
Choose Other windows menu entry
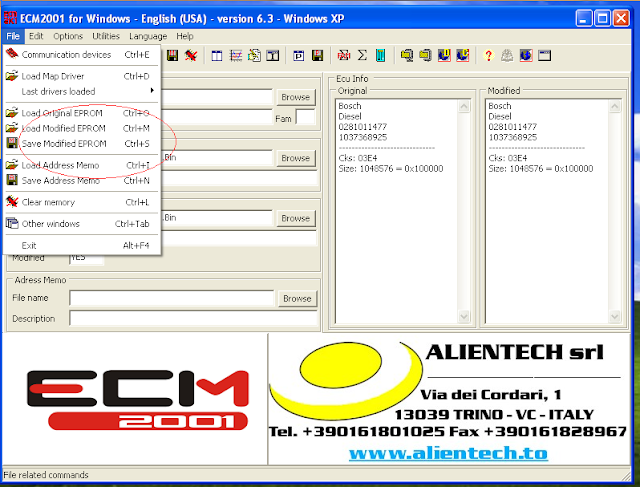tap(82, 224)
